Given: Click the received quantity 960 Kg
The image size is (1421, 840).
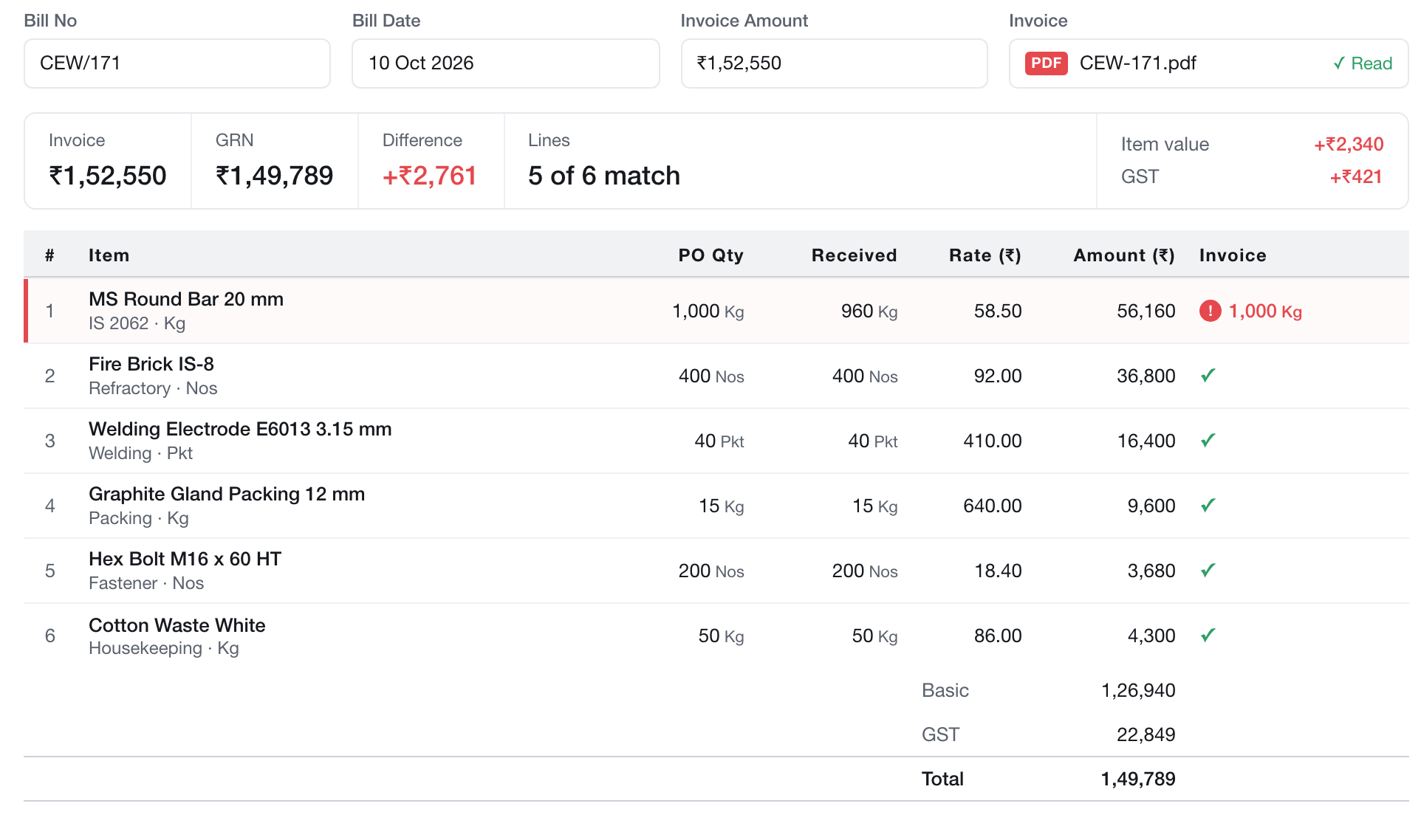Looking at the screenshot, I should (869, 311).
